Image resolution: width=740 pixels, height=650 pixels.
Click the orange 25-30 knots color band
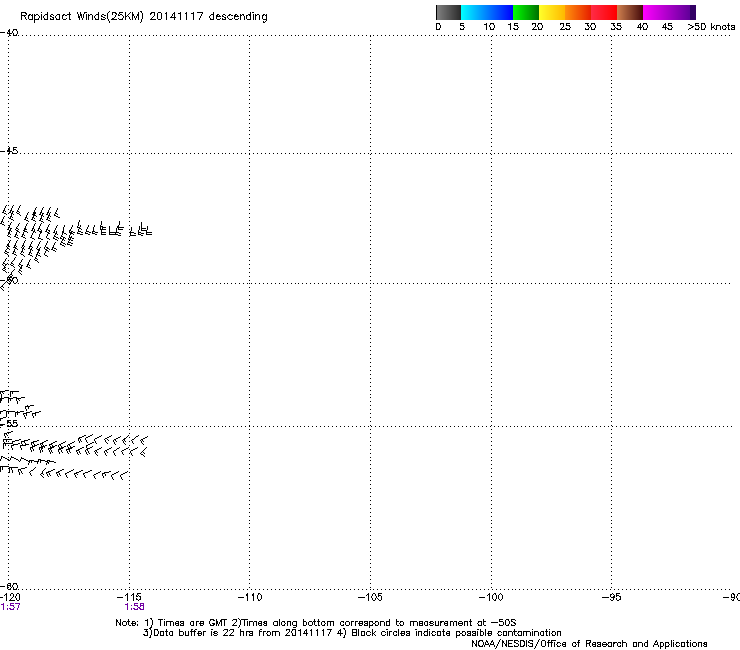pyautogui.click(x=578, y=12)
